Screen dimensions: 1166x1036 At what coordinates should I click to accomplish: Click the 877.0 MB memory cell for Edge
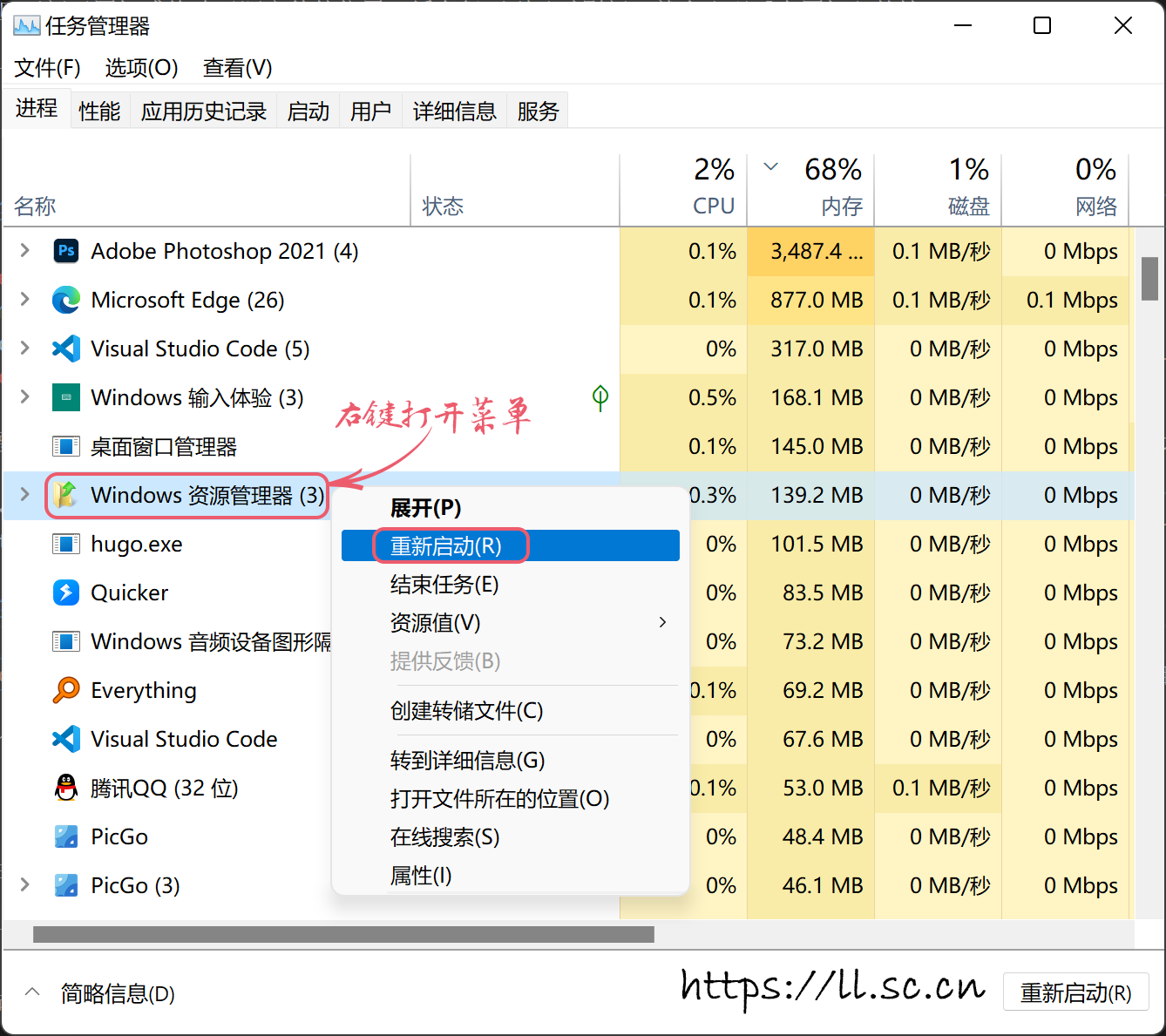[x=810, y=300]
